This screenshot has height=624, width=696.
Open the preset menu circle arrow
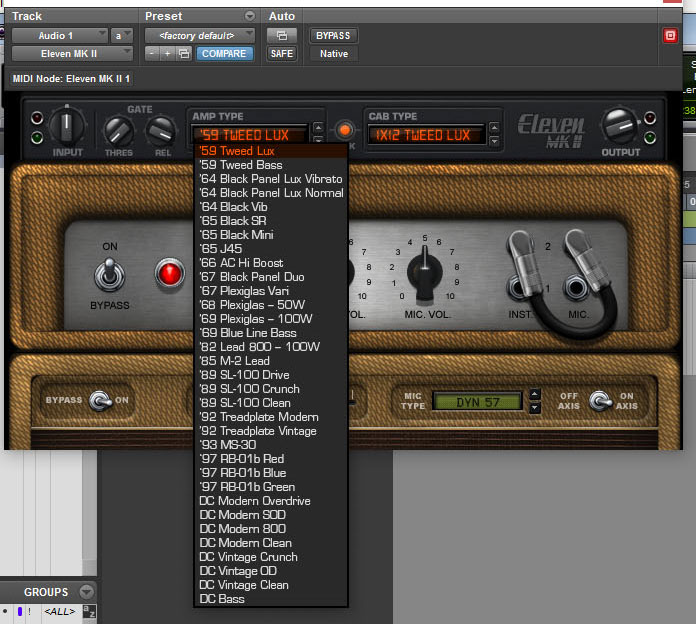250,16
